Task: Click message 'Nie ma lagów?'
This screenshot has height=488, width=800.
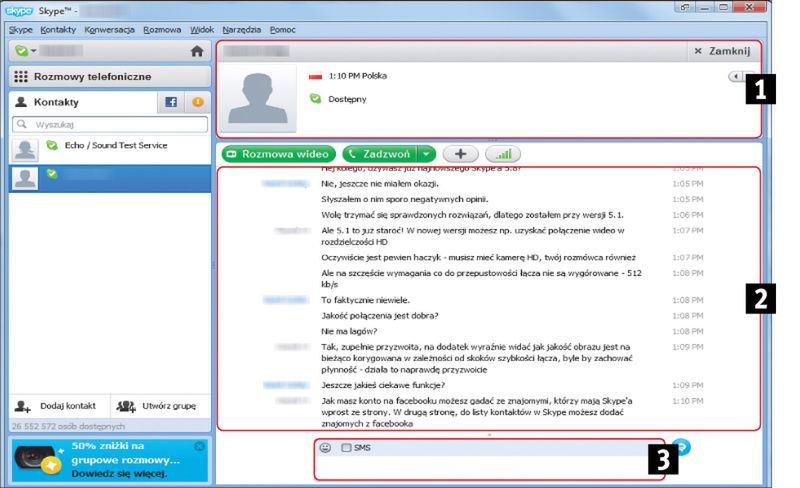Action: 349,331
